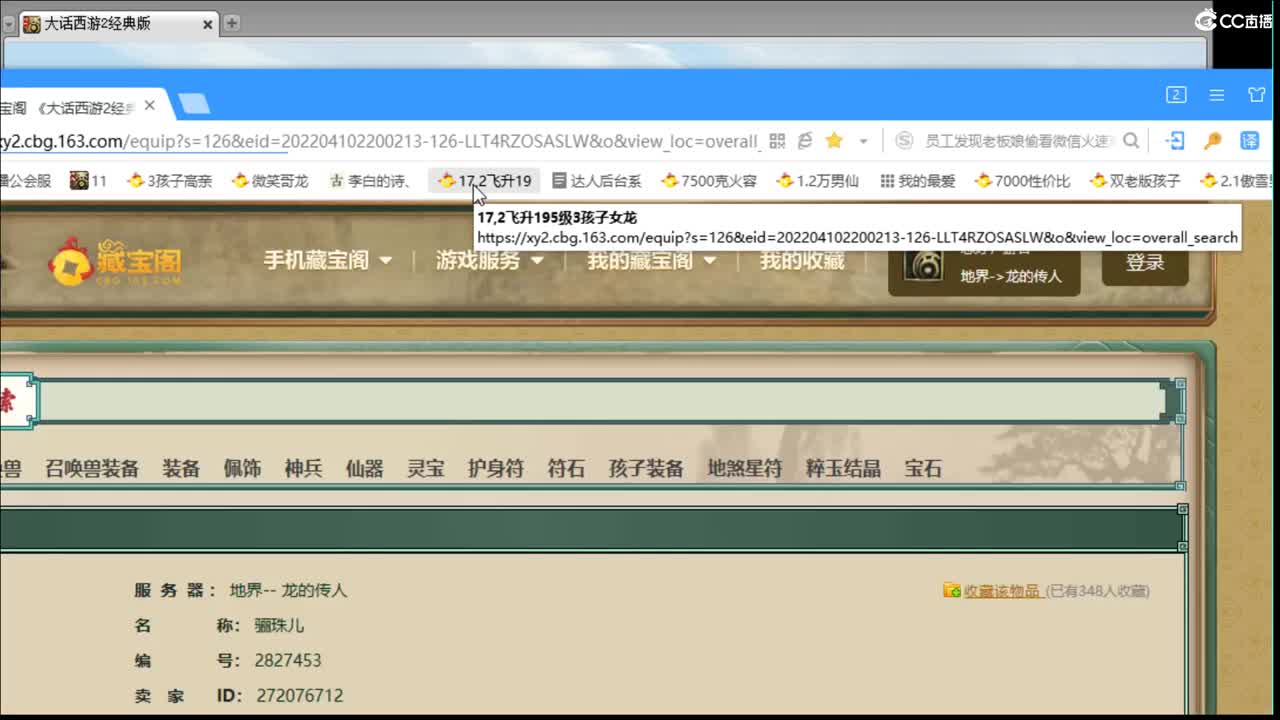The height and width of the screenshot is (720, 1280).
Task: Click the seller ID 272076712
Action: coord(300,695)
